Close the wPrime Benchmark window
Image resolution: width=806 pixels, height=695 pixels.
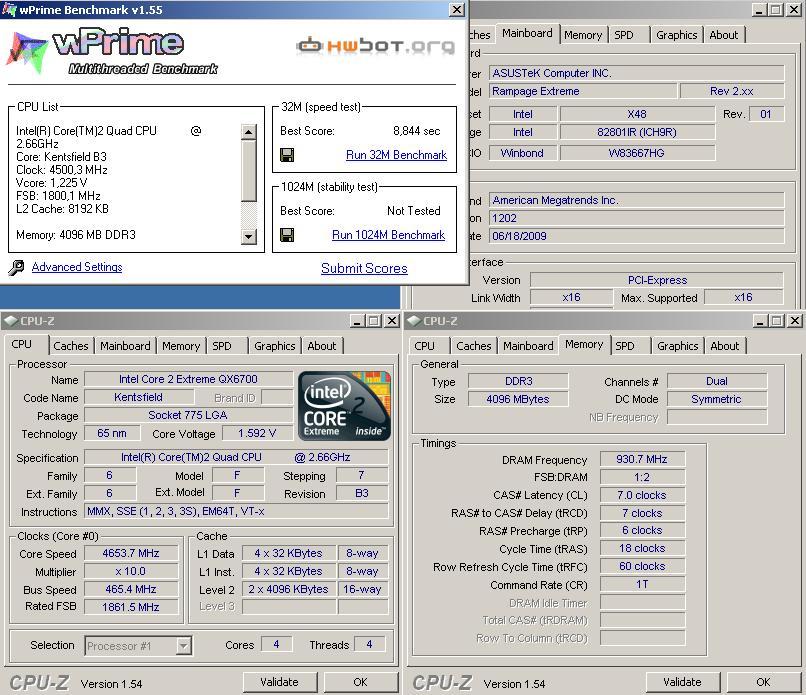(x=456, y=9)
